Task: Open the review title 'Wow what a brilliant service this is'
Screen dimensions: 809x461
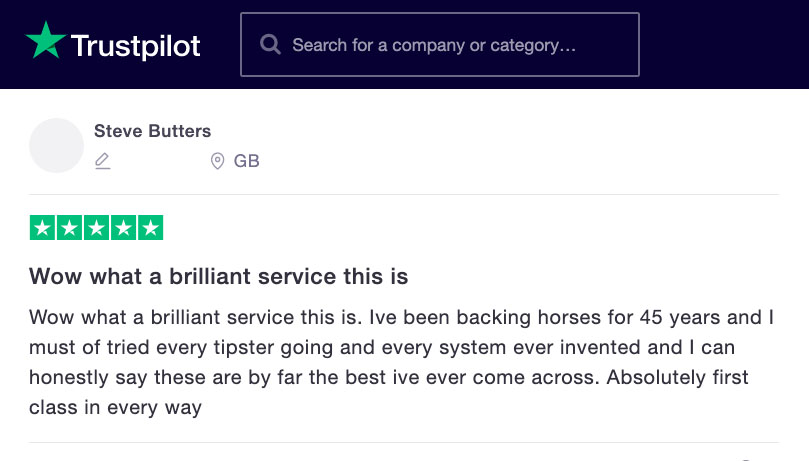Action: (x=218, y=276)
